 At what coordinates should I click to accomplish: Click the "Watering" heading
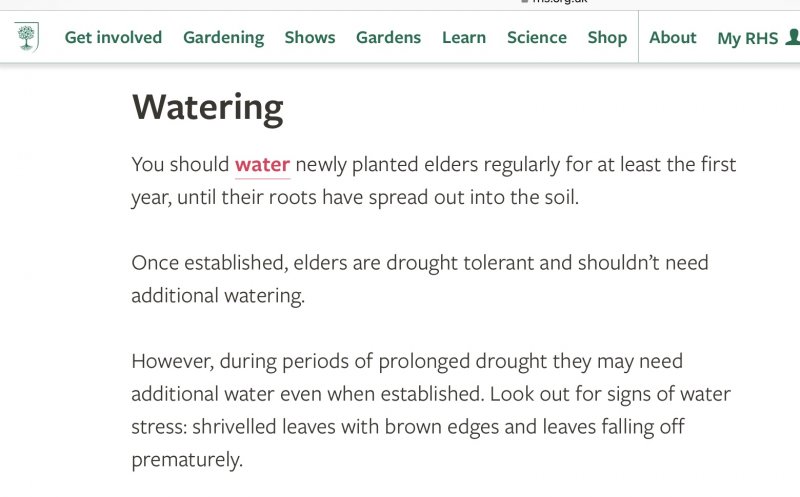pyautogui.click(x=208, y=106)
